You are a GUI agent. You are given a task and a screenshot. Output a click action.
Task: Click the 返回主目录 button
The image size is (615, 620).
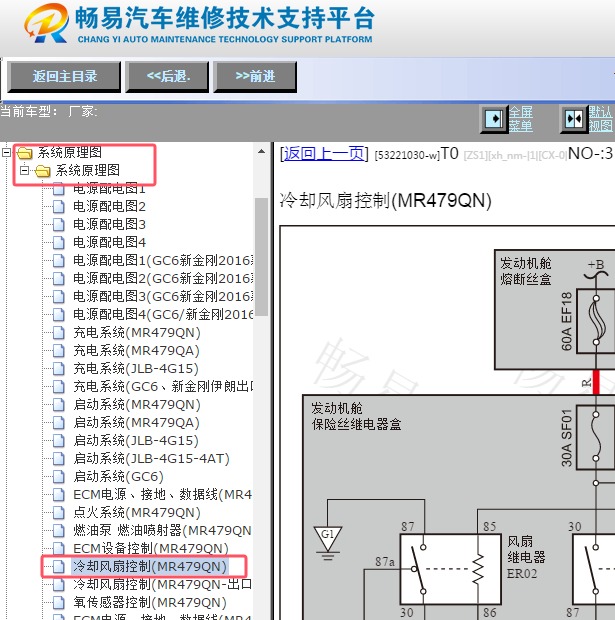coord(64,77)
